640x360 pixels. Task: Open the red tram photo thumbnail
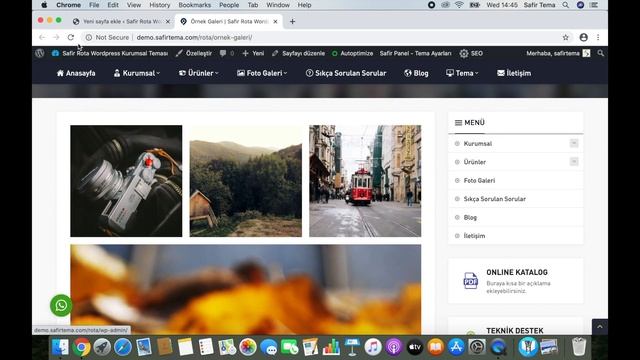click(365, 181)
